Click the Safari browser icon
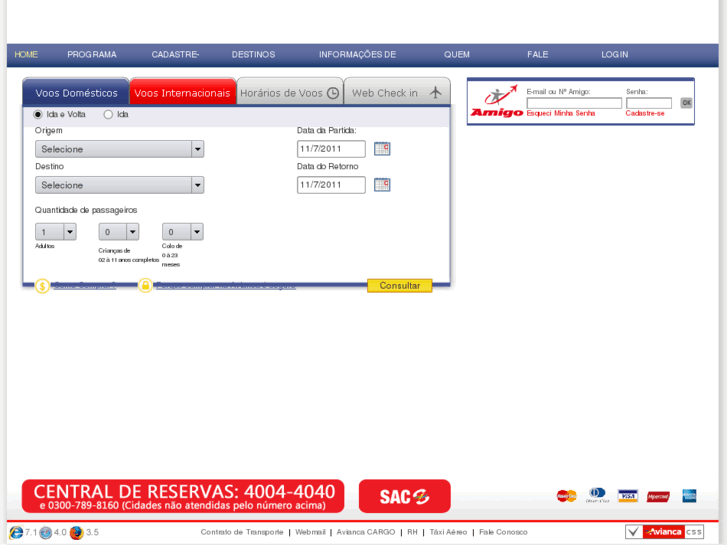Viewport: 727px width, 545px height. (x=45, y=532)
